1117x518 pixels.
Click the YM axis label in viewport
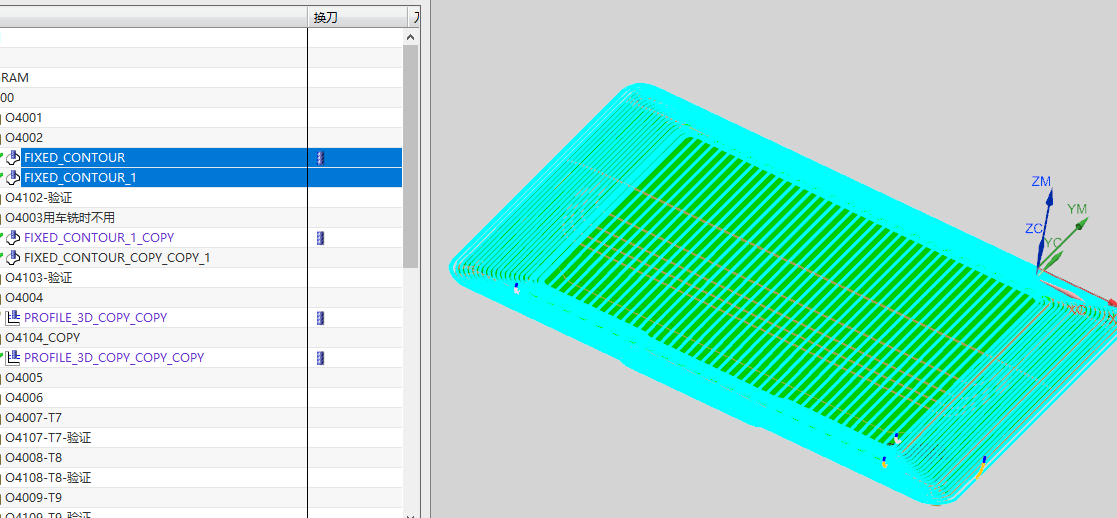1077,209
